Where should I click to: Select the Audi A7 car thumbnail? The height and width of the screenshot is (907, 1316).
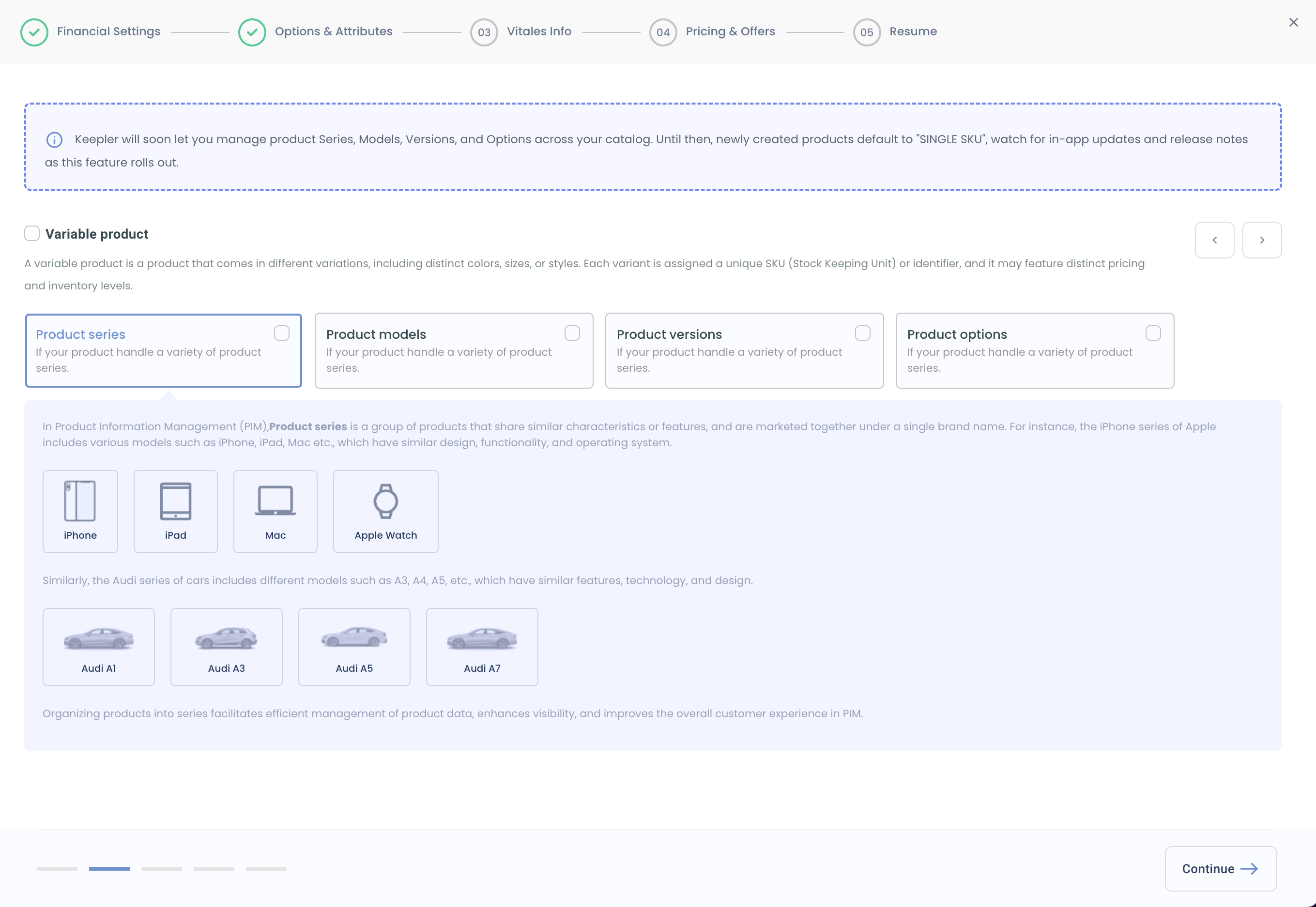pos(481,646)
